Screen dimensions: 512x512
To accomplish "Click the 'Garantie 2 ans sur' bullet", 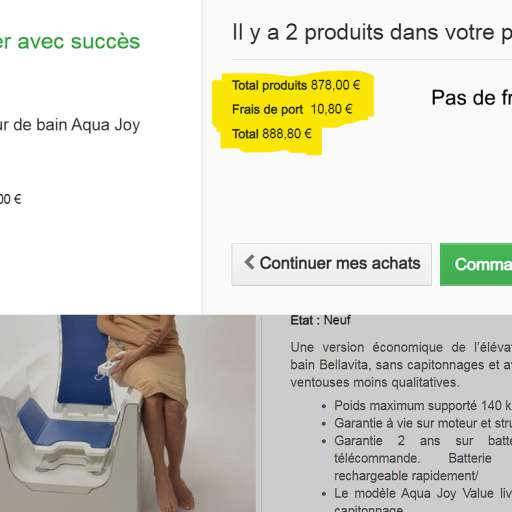I will click(x=423, y=458).
